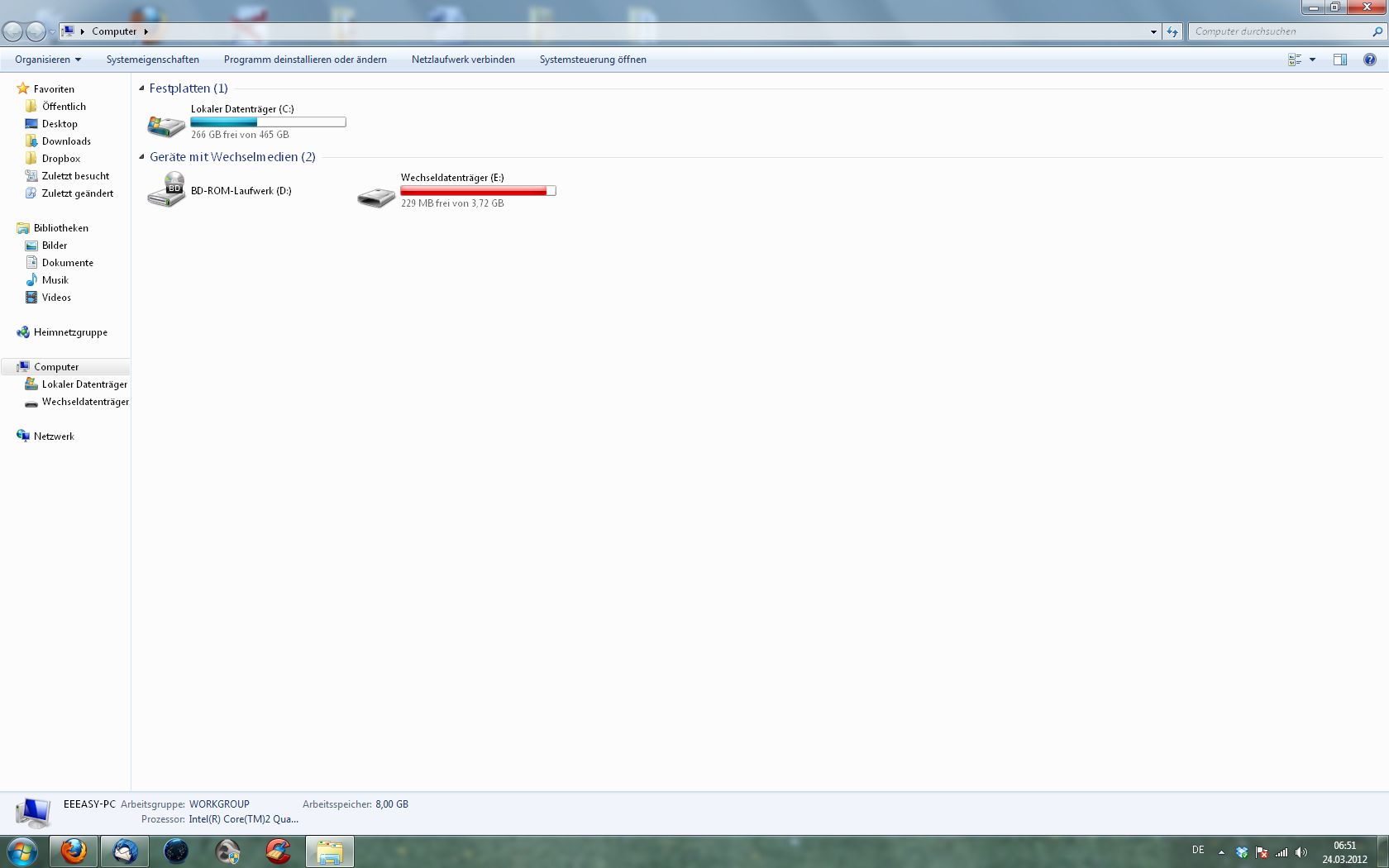Viewport: 1389px width, 868px height.
Task: Open the Organisieren dropdown menu
Action: point(48,60)
